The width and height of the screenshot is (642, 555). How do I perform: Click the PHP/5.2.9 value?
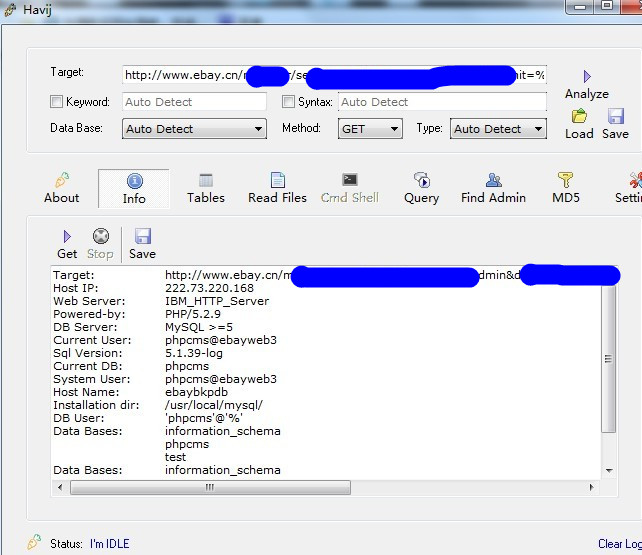pyautogui.click(x=193, y=314)
